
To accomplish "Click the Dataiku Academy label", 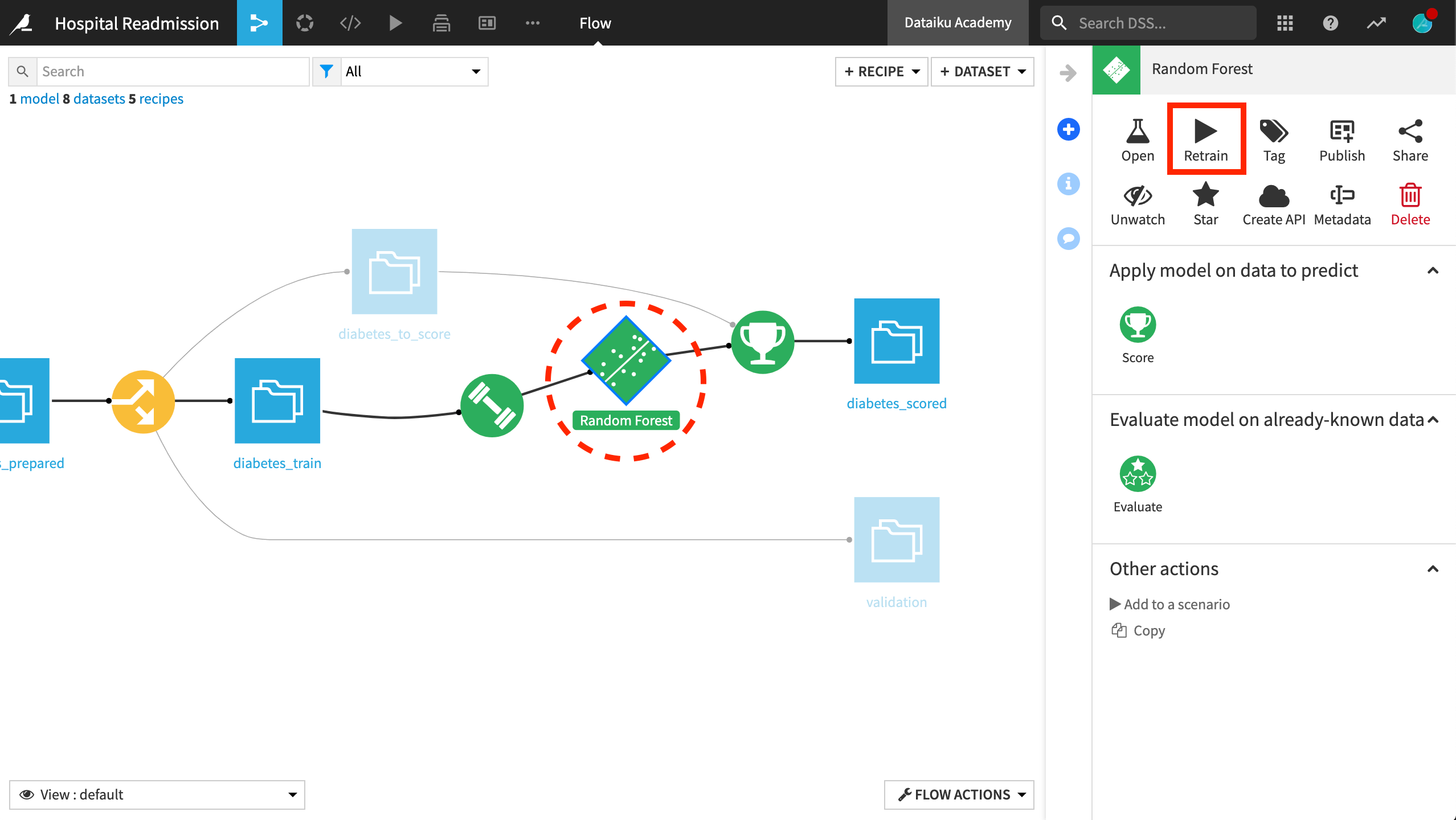I will coord(958,23).
